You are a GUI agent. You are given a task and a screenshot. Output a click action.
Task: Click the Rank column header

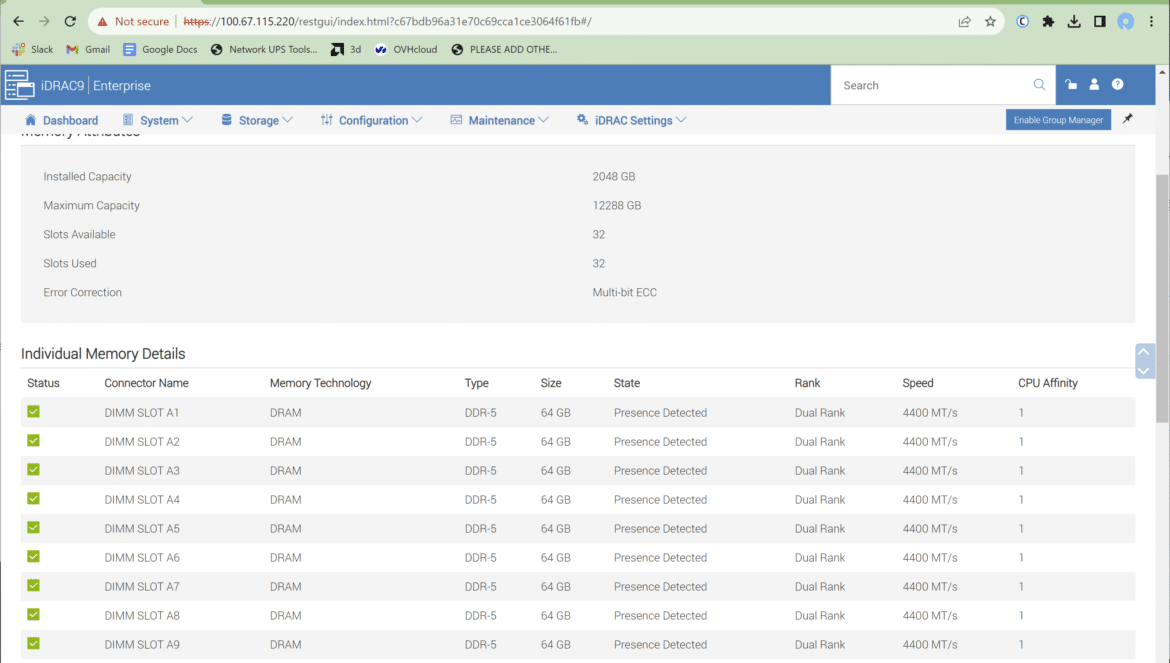point(807,383)
